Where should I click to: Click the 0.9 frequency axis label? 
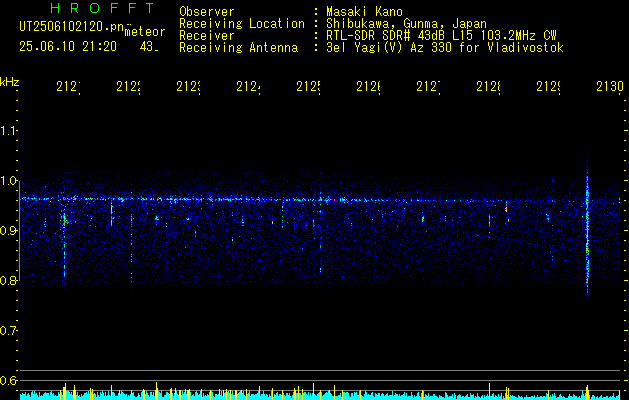8,230
